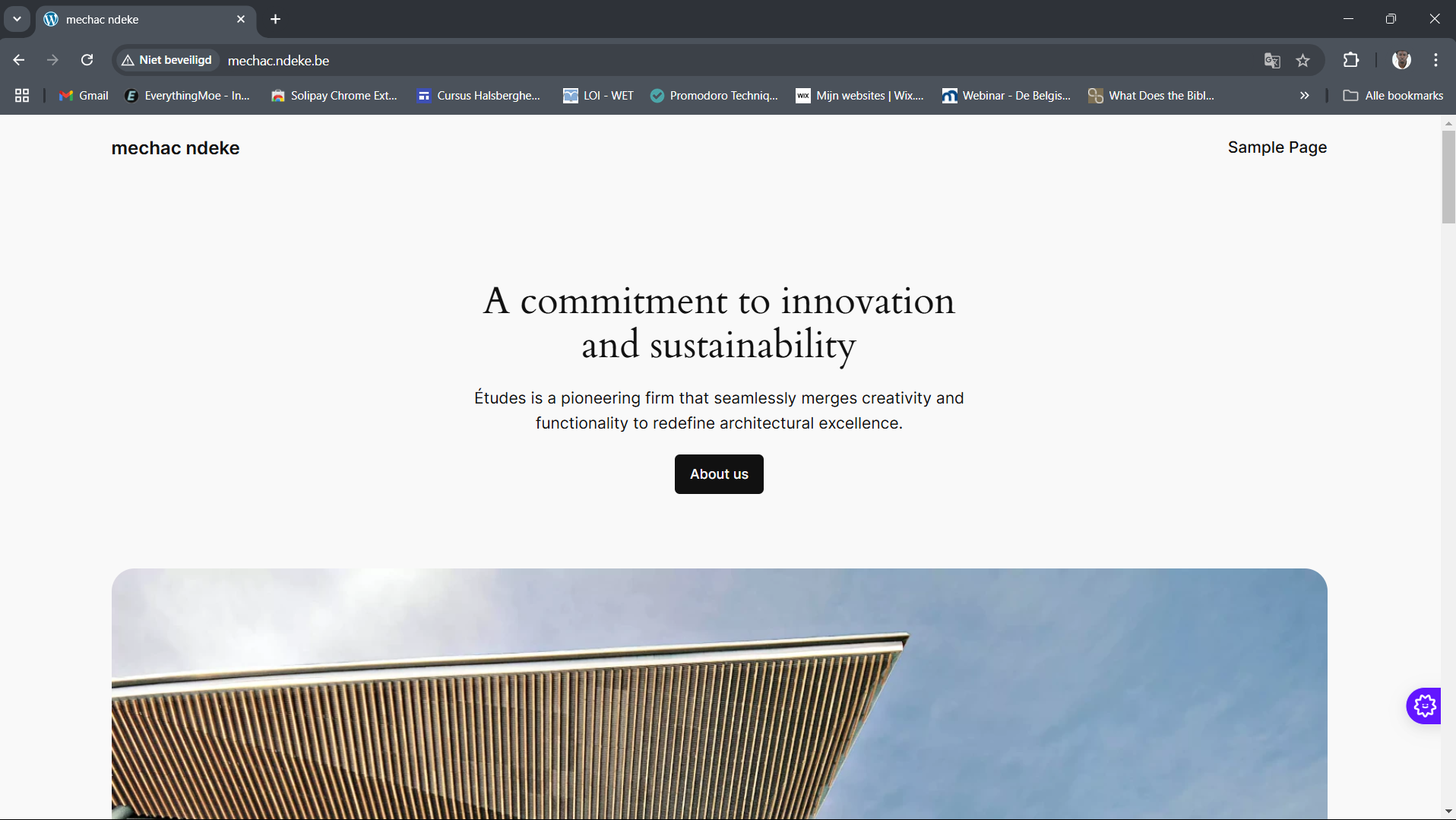The image size is (1456, 820).
Task: Open the Cursus Halsberghe bookmark
Action: coord(479,96)
